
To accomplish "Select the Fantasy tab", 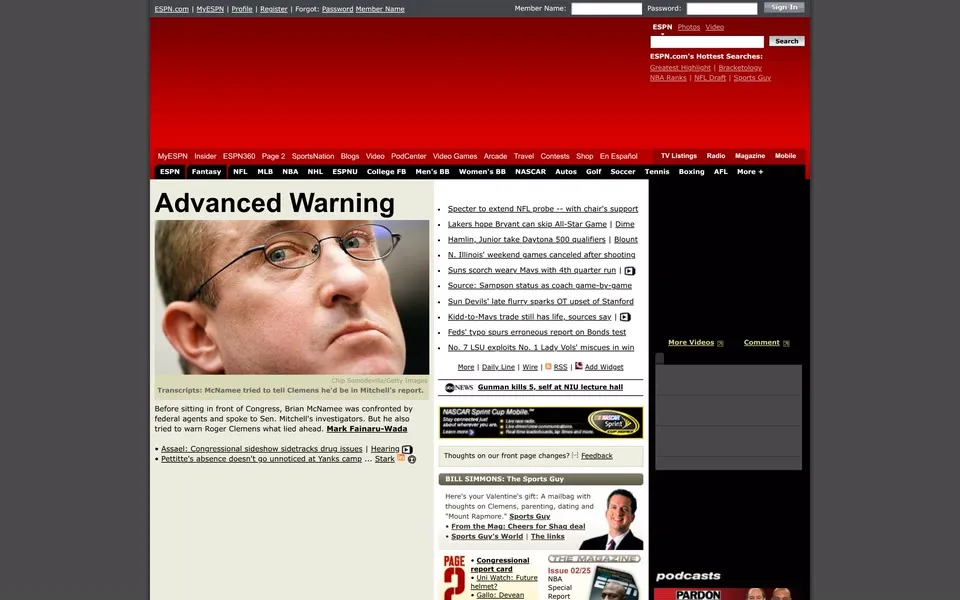I will [x=206, y=172].
